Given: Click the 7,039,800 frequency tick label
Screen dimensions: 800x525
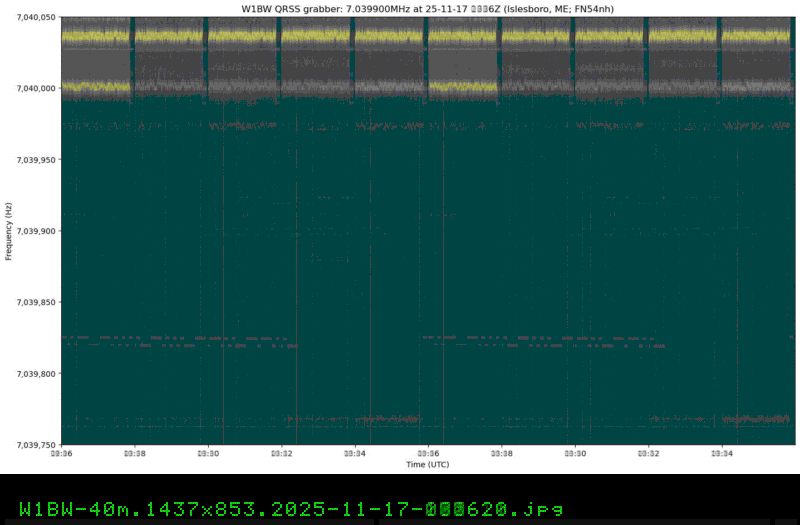Looking at the screenshot, I should tap(36, 373).
